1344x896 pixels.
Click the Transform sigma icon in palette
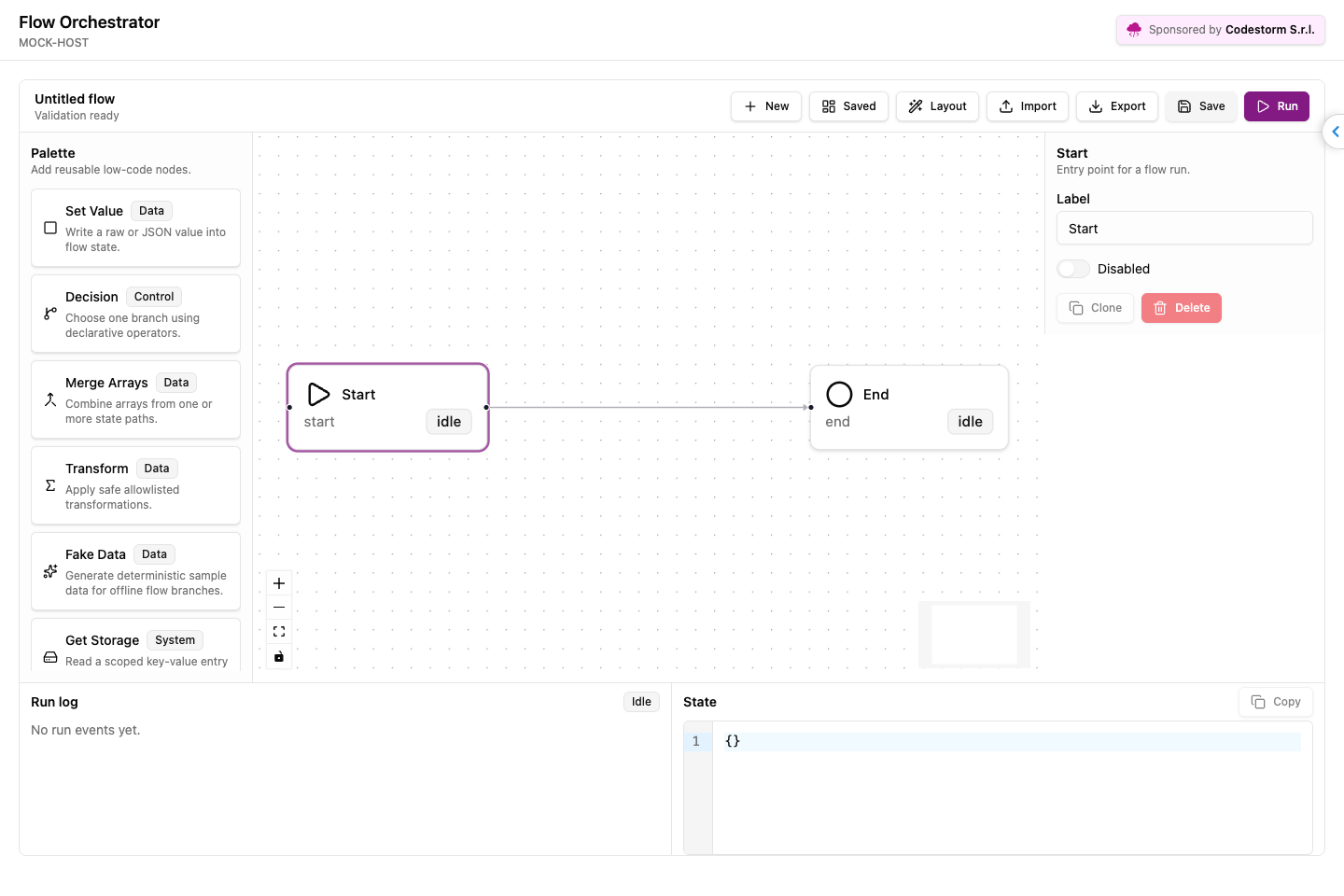[x=50, y=485]
